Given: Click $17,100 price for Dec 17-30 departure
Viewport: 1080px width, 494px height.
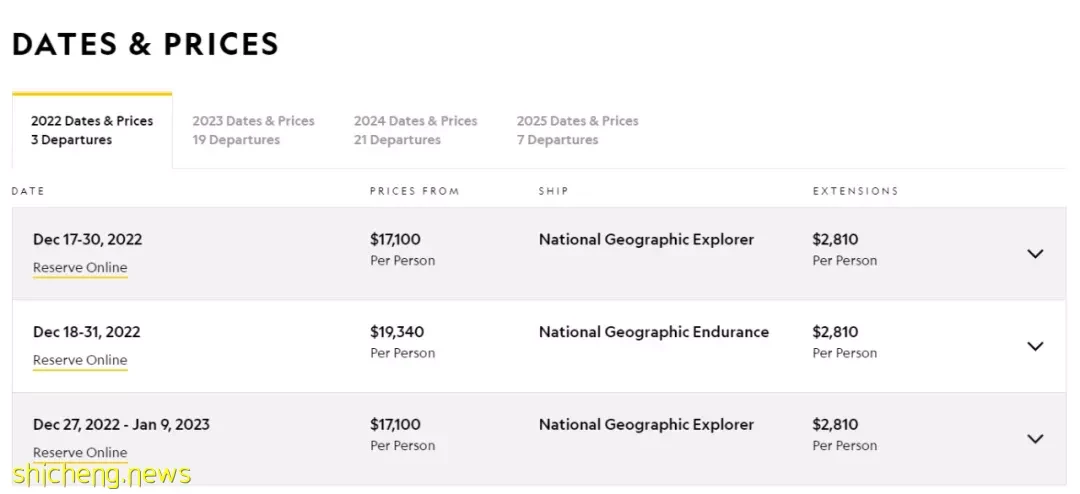Looking at the screenshot, I should coord(395,240).
